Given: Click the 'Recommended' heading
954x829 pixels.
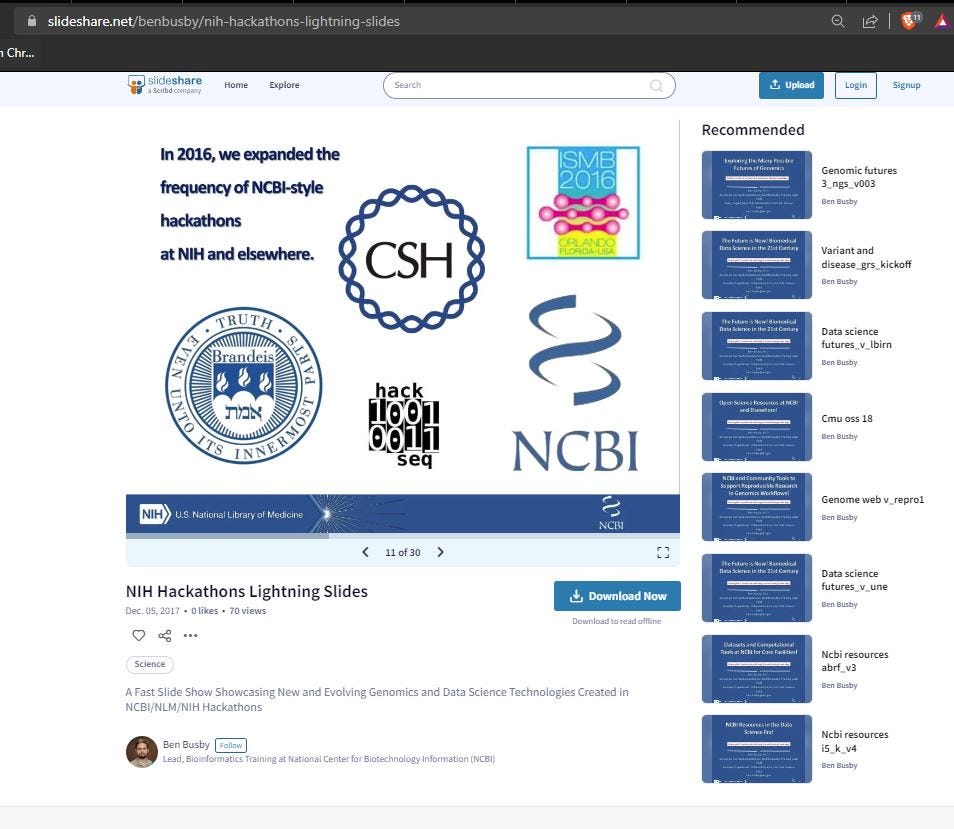Looking at the screenshot, I should coord(753,130).
